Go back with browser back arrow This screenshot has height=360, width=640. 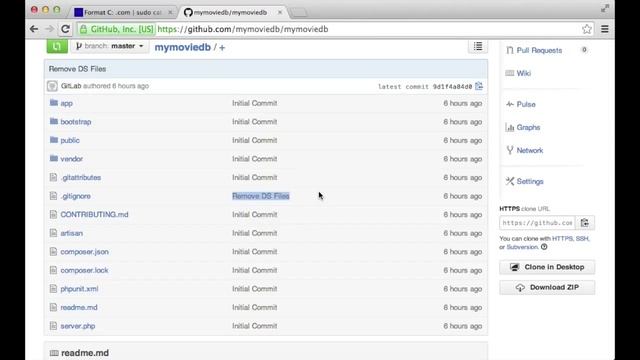pos(34,29)
